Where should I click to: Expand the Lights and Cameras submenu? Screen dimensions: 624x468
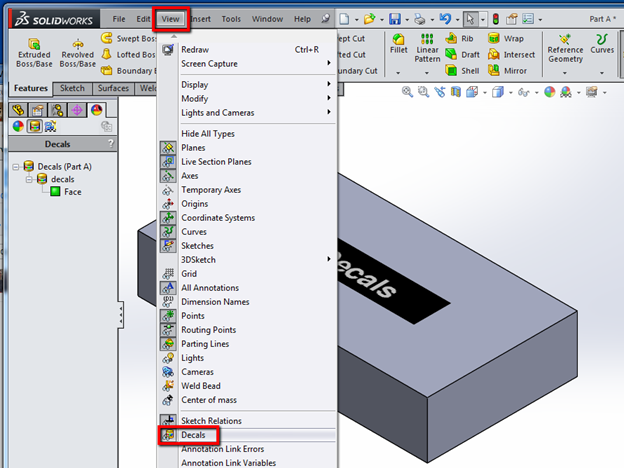(329, 112)
